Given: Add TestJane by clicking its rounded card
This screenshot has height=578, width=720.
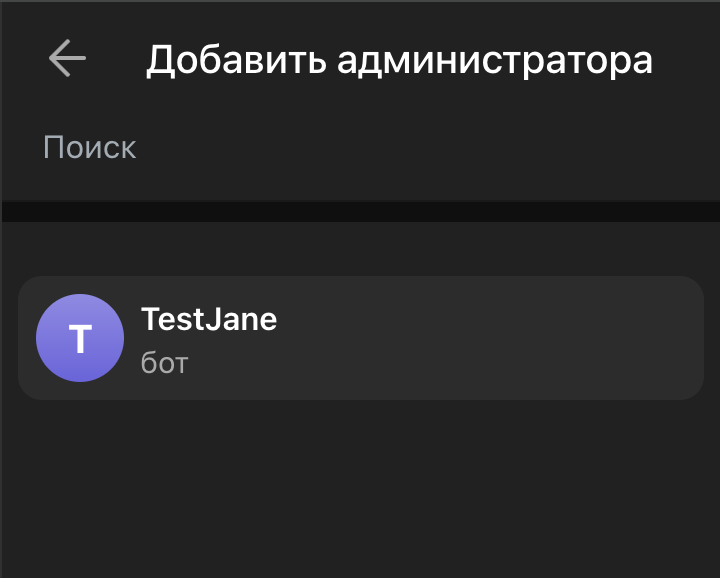Looking at the screenshot, I should pos(361,338).
